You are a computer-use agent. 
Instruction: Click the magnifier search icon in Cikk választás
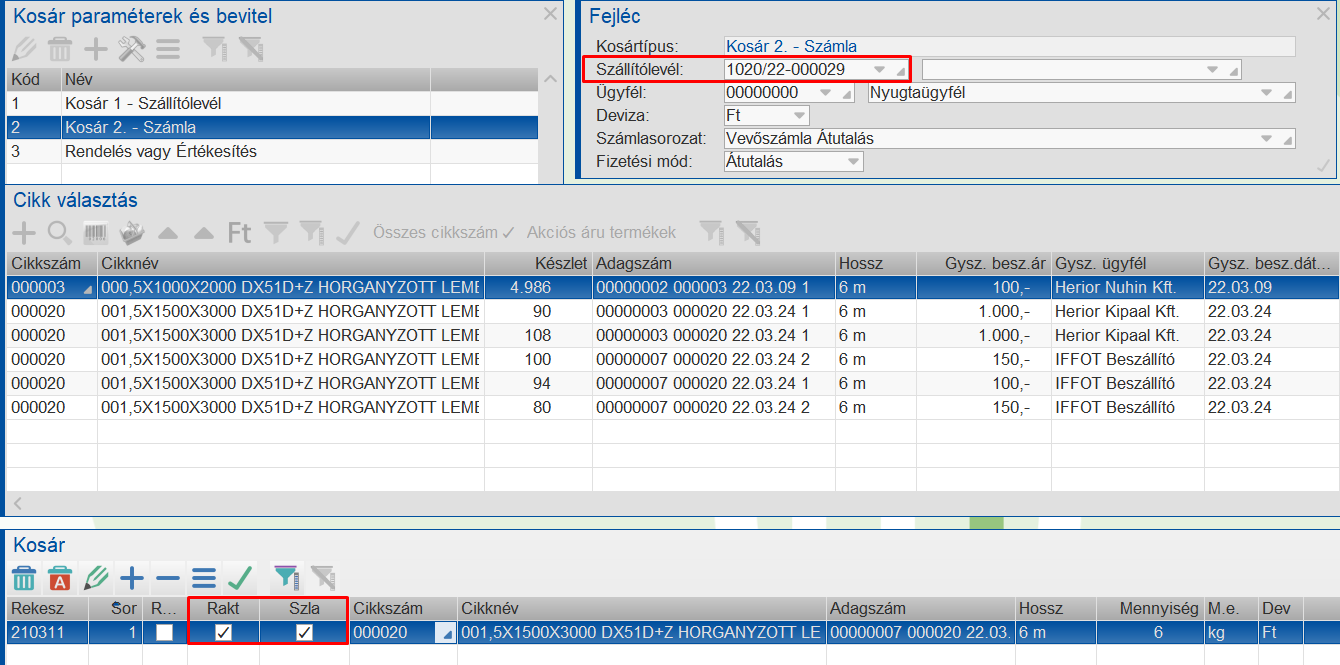click(x=59, y=233)
